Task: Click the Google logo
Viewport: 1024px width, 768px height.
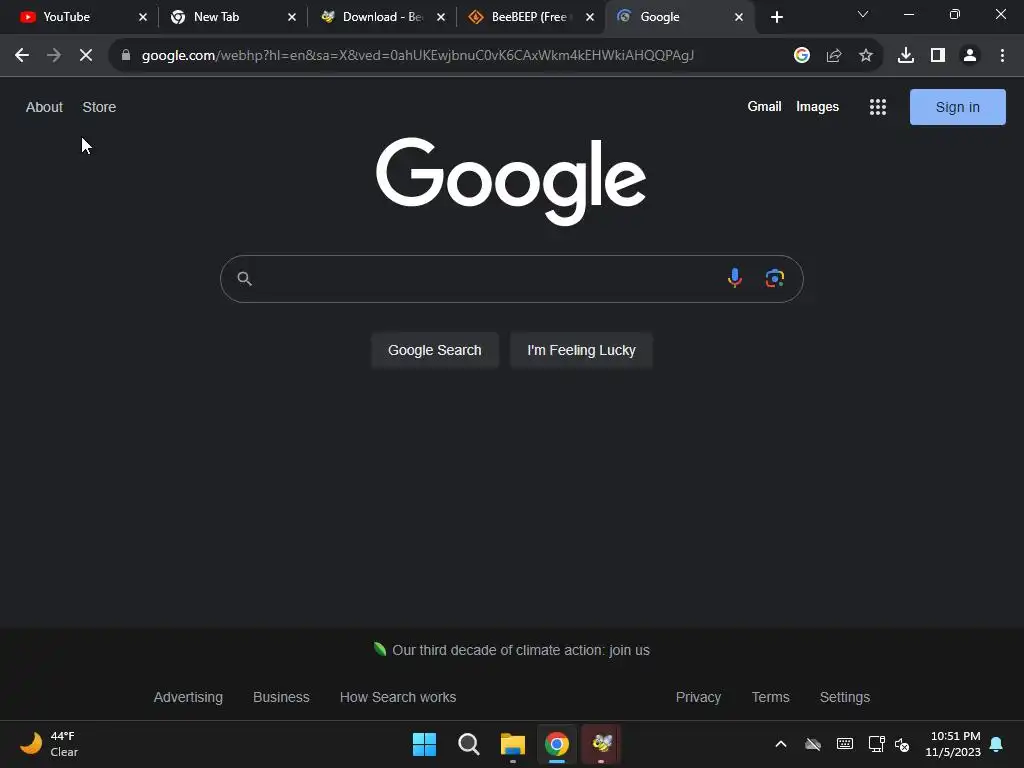Action: tap(511, 181)
